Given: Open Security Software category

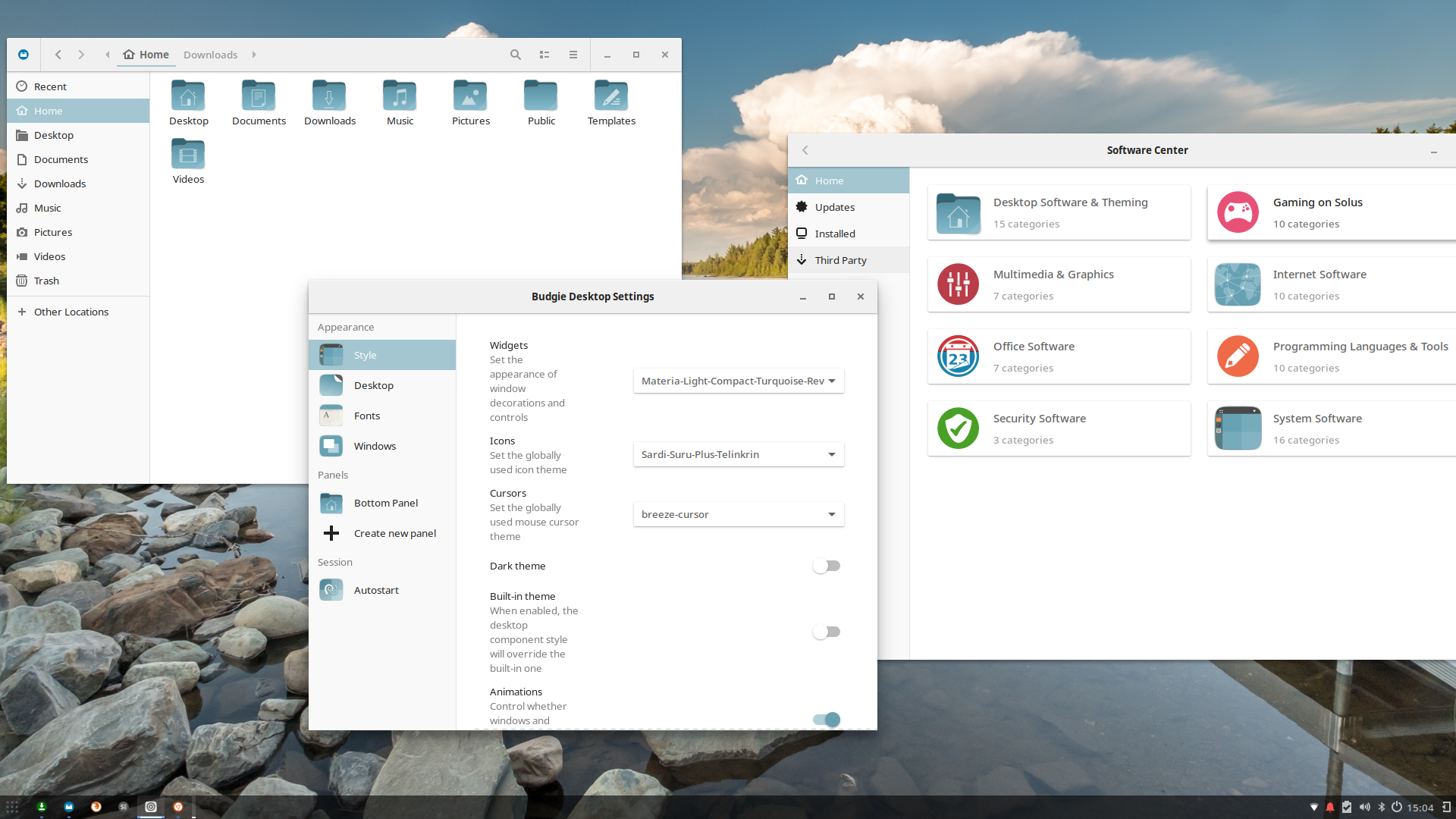Looking at the screenshot, I should point(1059,428).
